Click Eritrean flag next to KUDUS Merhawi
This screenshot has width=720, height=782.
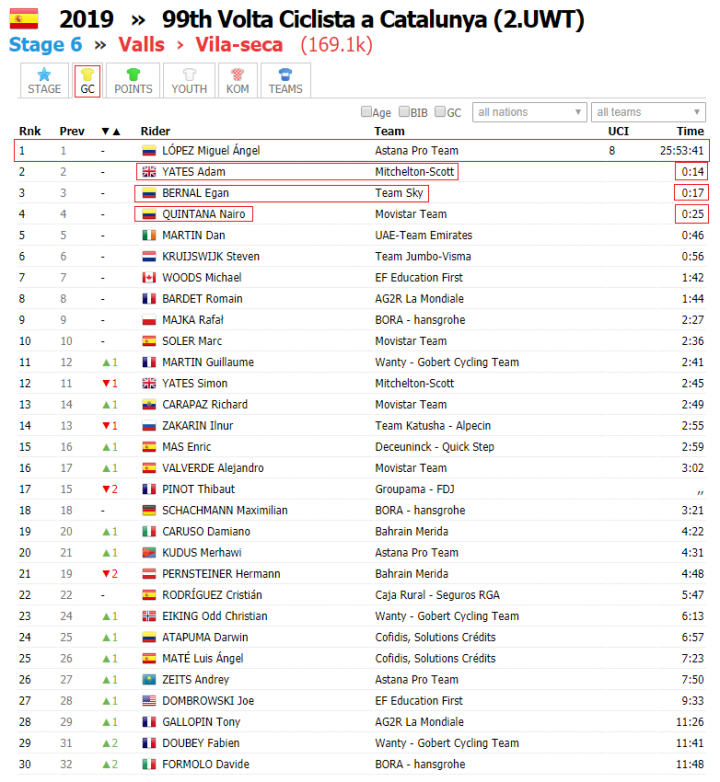[x=149, y=553]
